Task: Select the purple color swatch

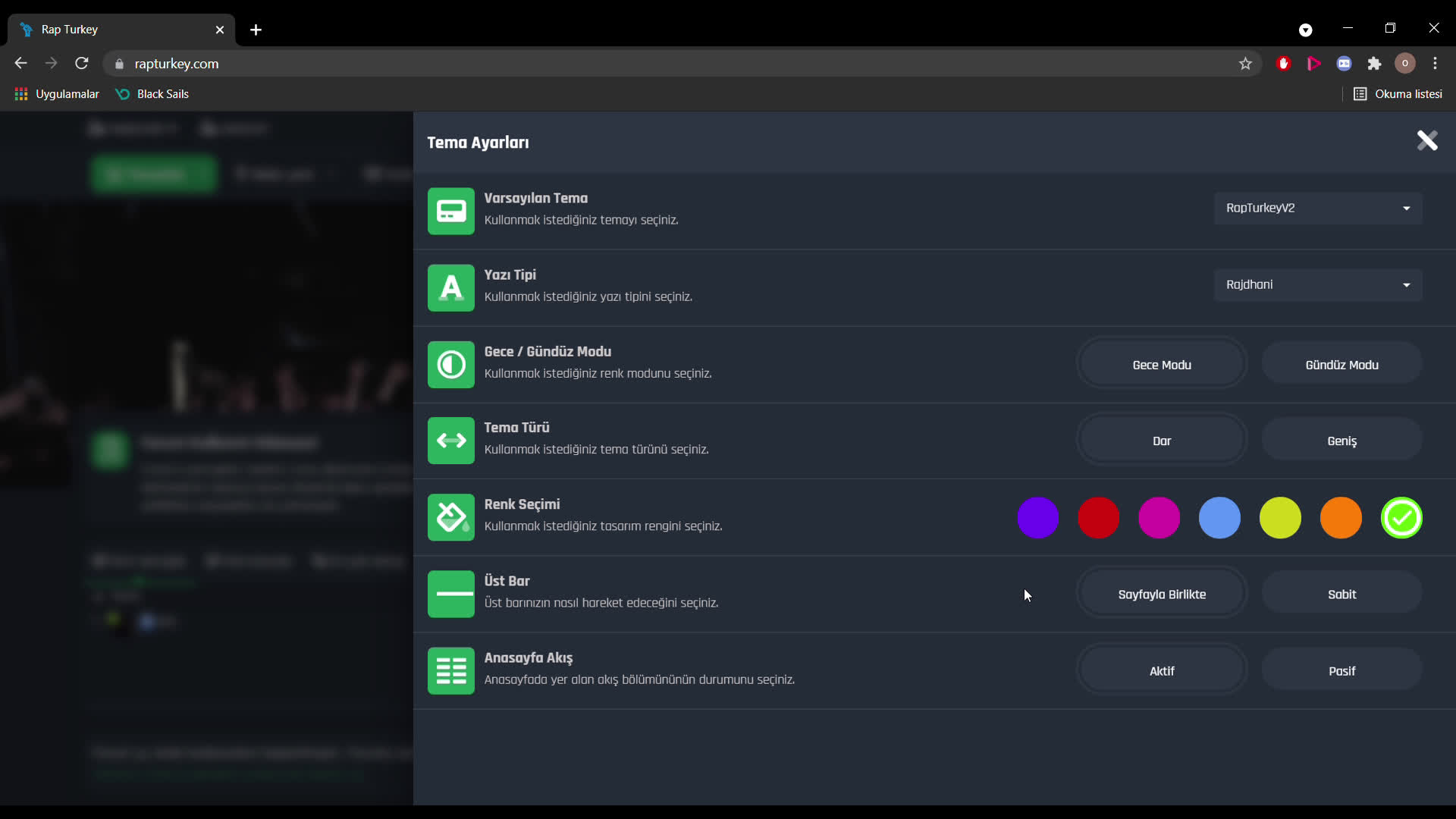Action: [x=1037, y=517]
